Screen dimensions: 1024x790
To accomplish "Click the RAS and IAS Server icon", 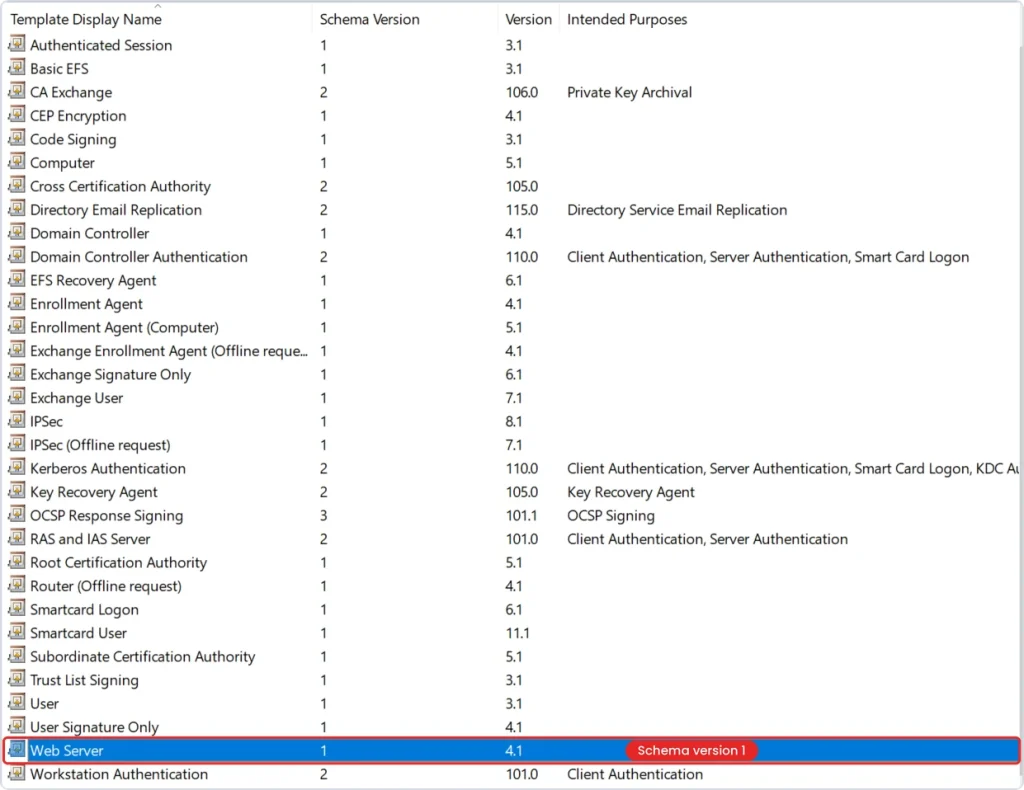I will [16, 538].
